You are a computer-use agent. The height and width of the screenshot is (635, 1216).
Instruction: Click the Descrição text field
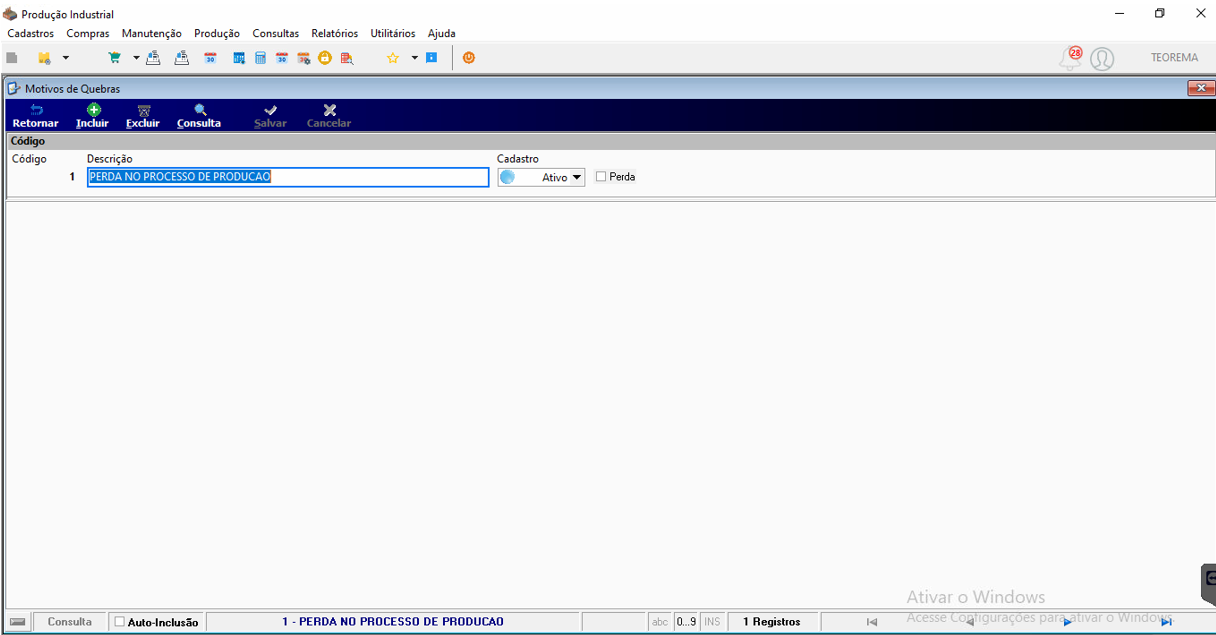pos(288,177)
